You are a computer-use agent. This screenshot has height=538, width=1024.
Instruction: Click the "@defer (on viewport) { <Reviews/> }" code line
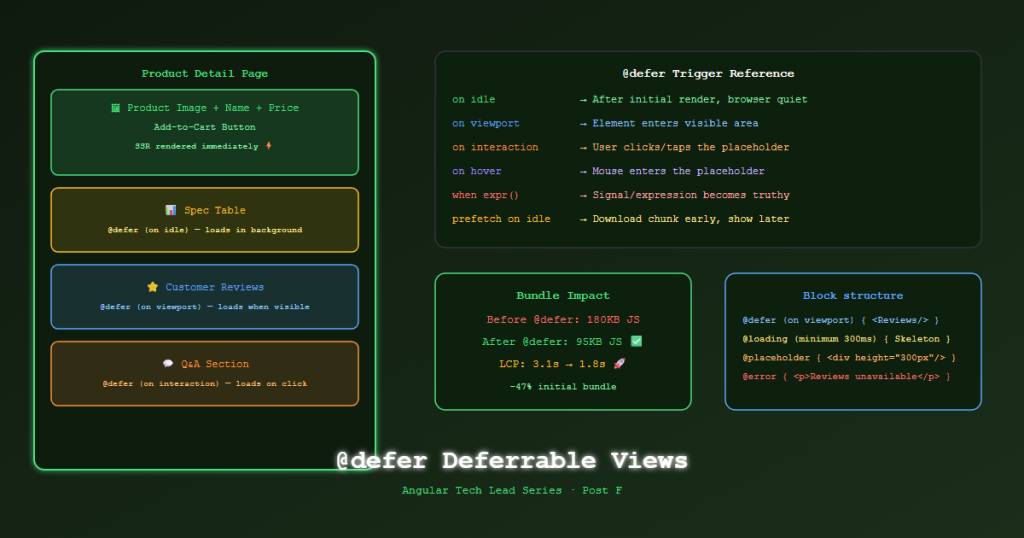coord(840,320)
